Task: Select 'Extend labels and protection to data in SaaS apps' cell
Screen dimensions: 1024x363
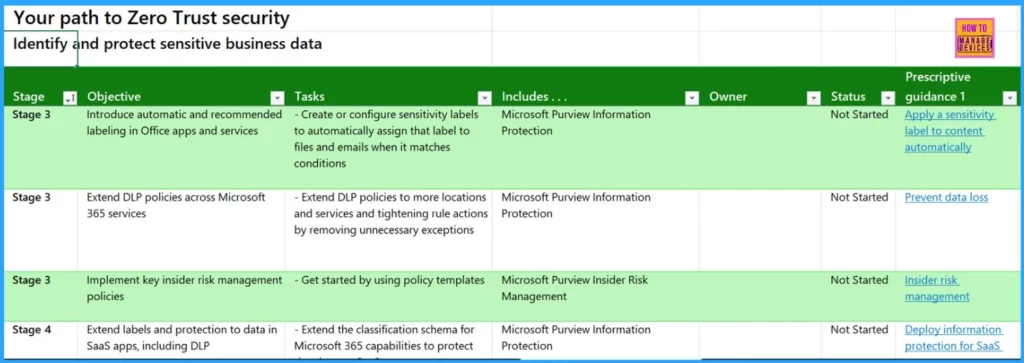Action: (x=181, y=339)
